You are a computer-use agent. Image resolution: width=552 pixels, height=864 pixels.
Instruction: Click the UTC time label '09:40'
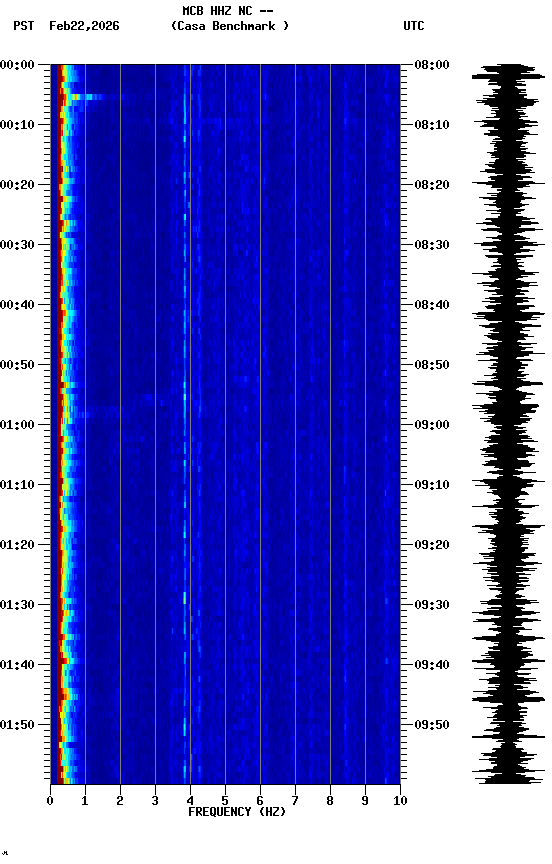coord(432,666)
